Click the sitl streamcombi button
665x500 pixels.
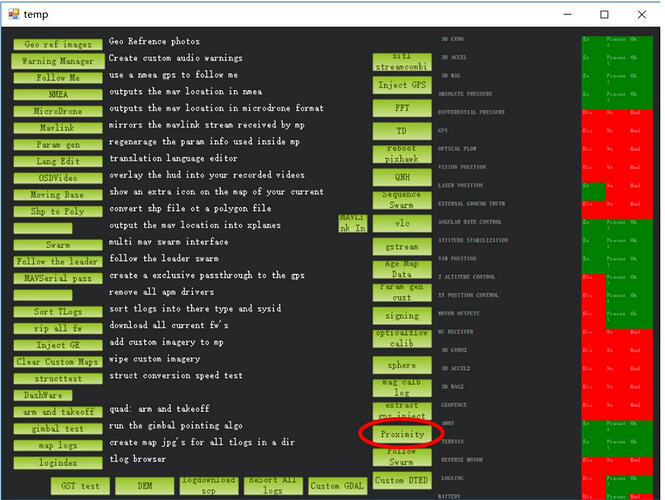[x=402, y=62]
